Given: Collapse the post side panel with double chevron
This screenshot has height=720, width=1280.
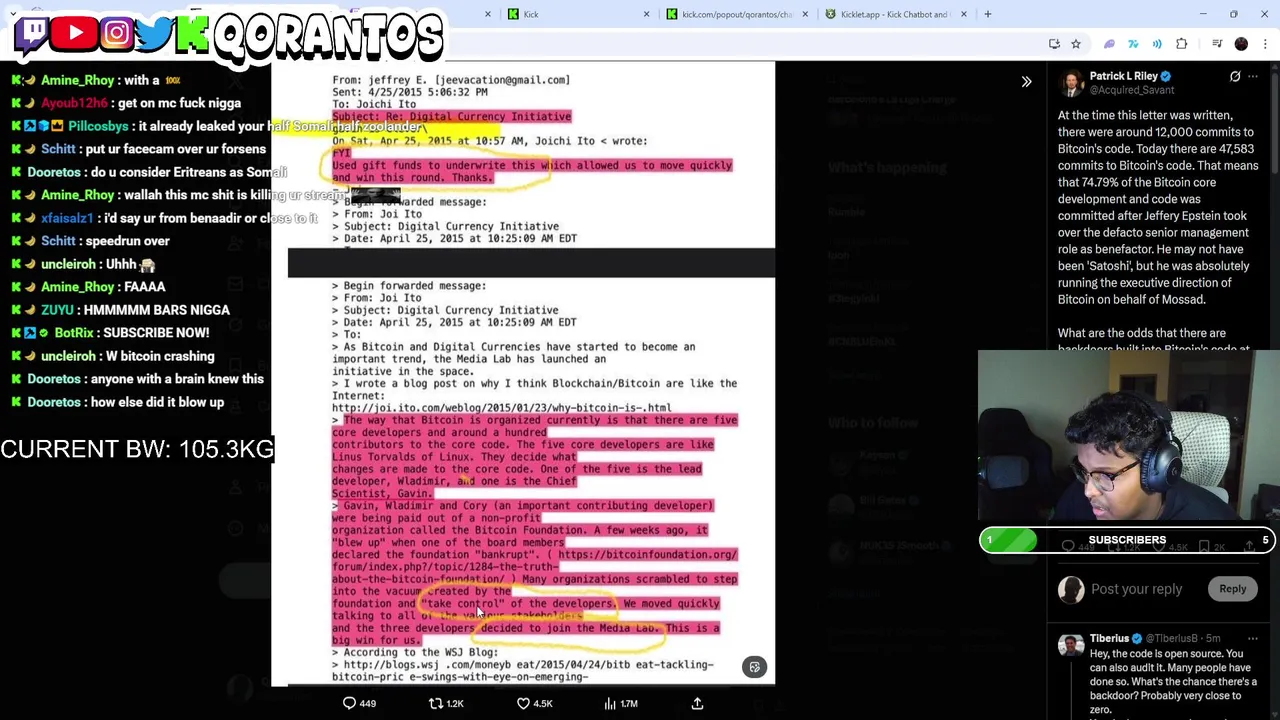Looking at the screenshot, I should [1026, 82].
